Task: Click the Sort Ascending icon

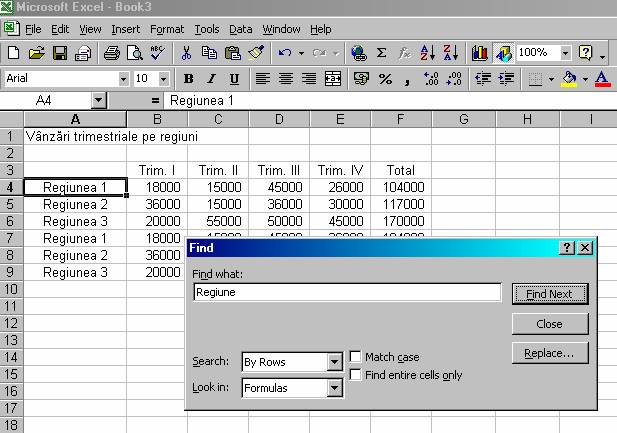Action: point(428,53)
